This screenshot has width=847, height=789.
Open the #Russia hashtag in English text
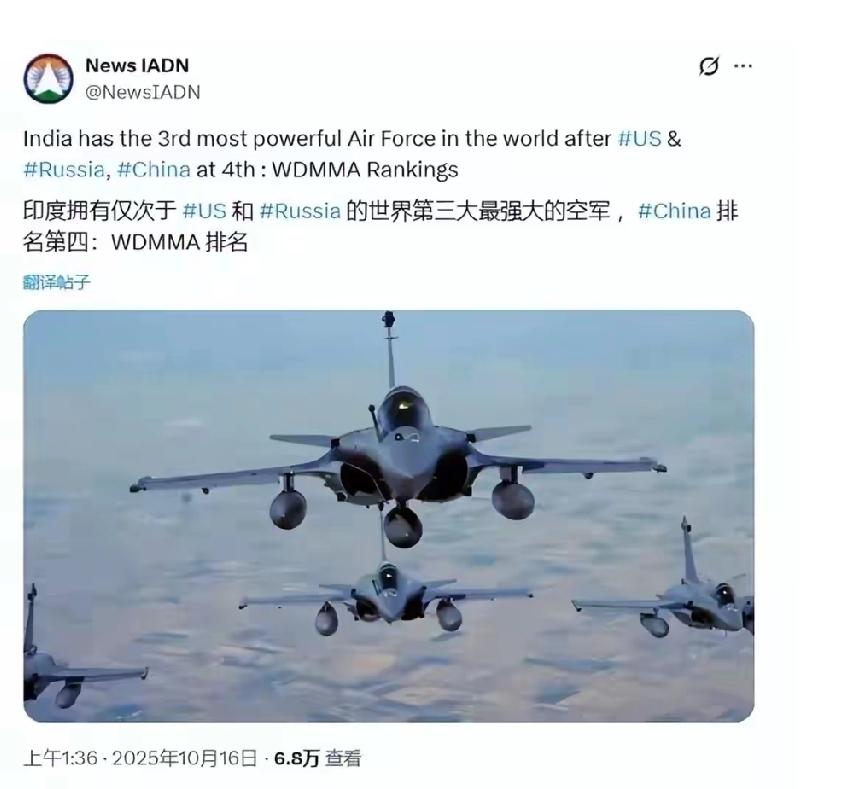pos(64,170)
